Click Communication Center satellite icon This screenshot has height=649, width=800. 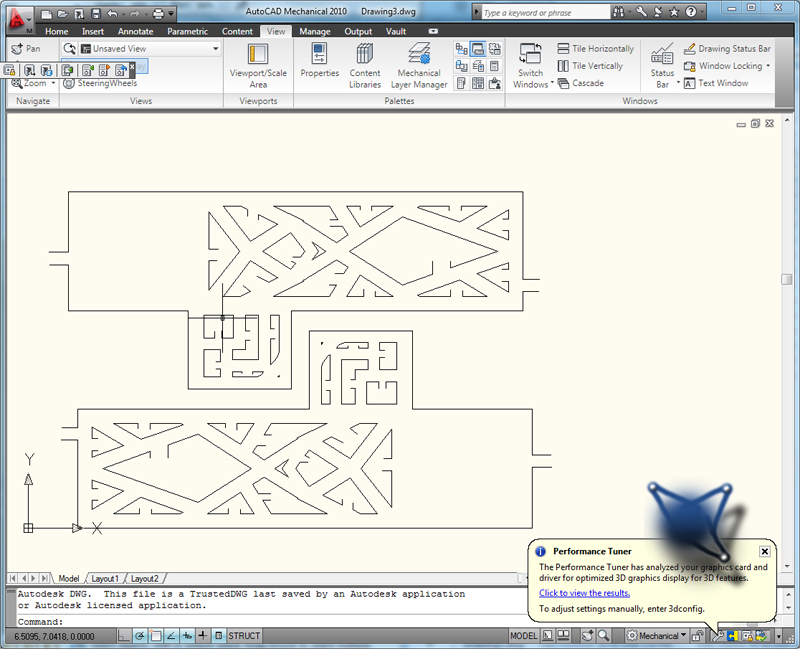click(658, 12)
